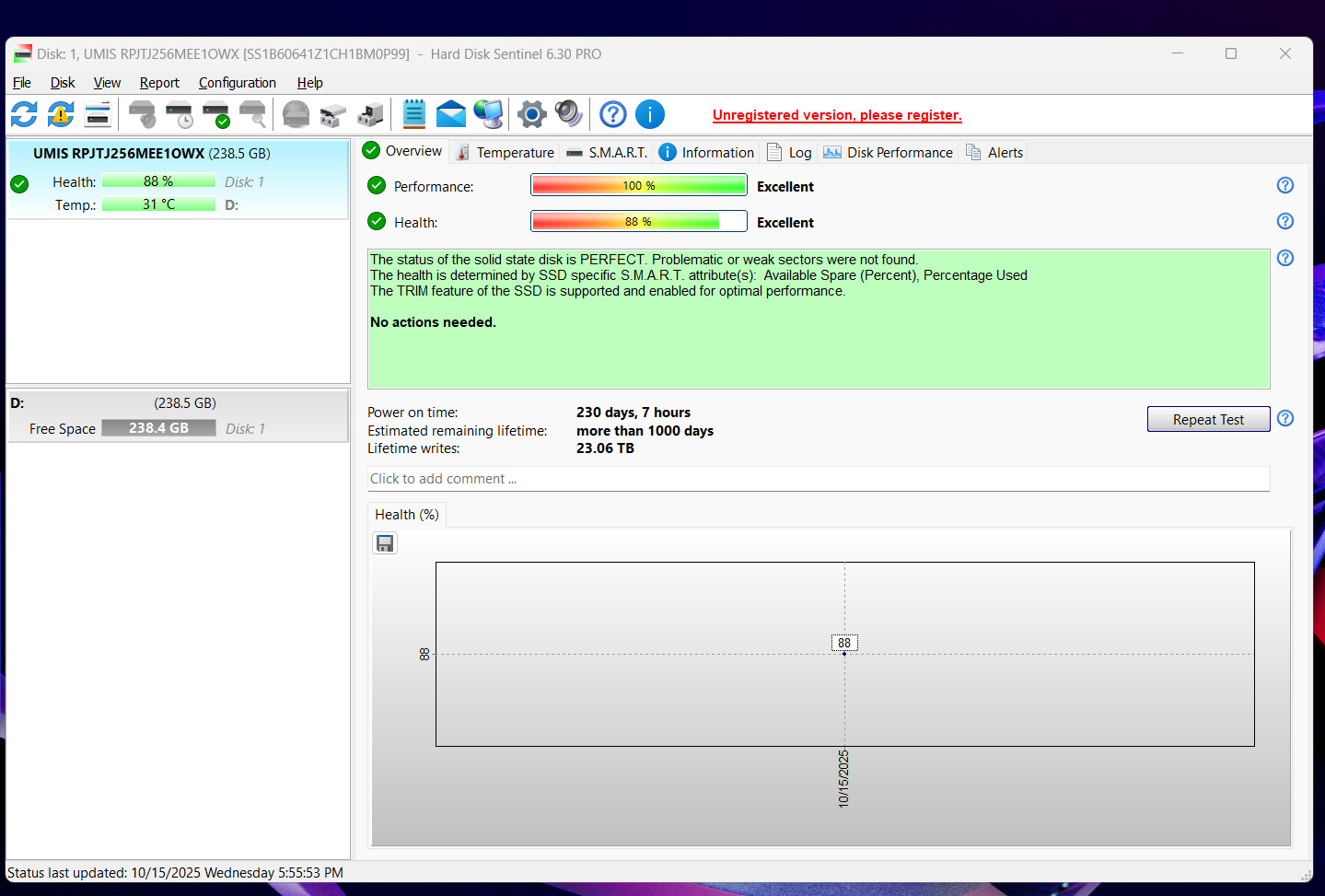
Task: Switch to the Disk Performance tab
Action: 889,153
